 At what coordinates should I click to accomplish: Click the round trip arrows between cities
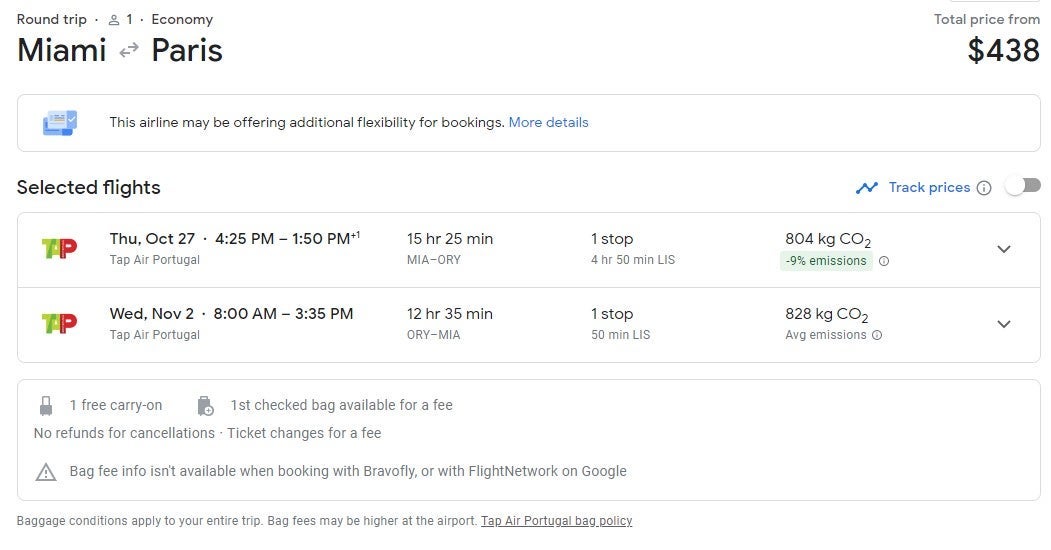[129, 50]
